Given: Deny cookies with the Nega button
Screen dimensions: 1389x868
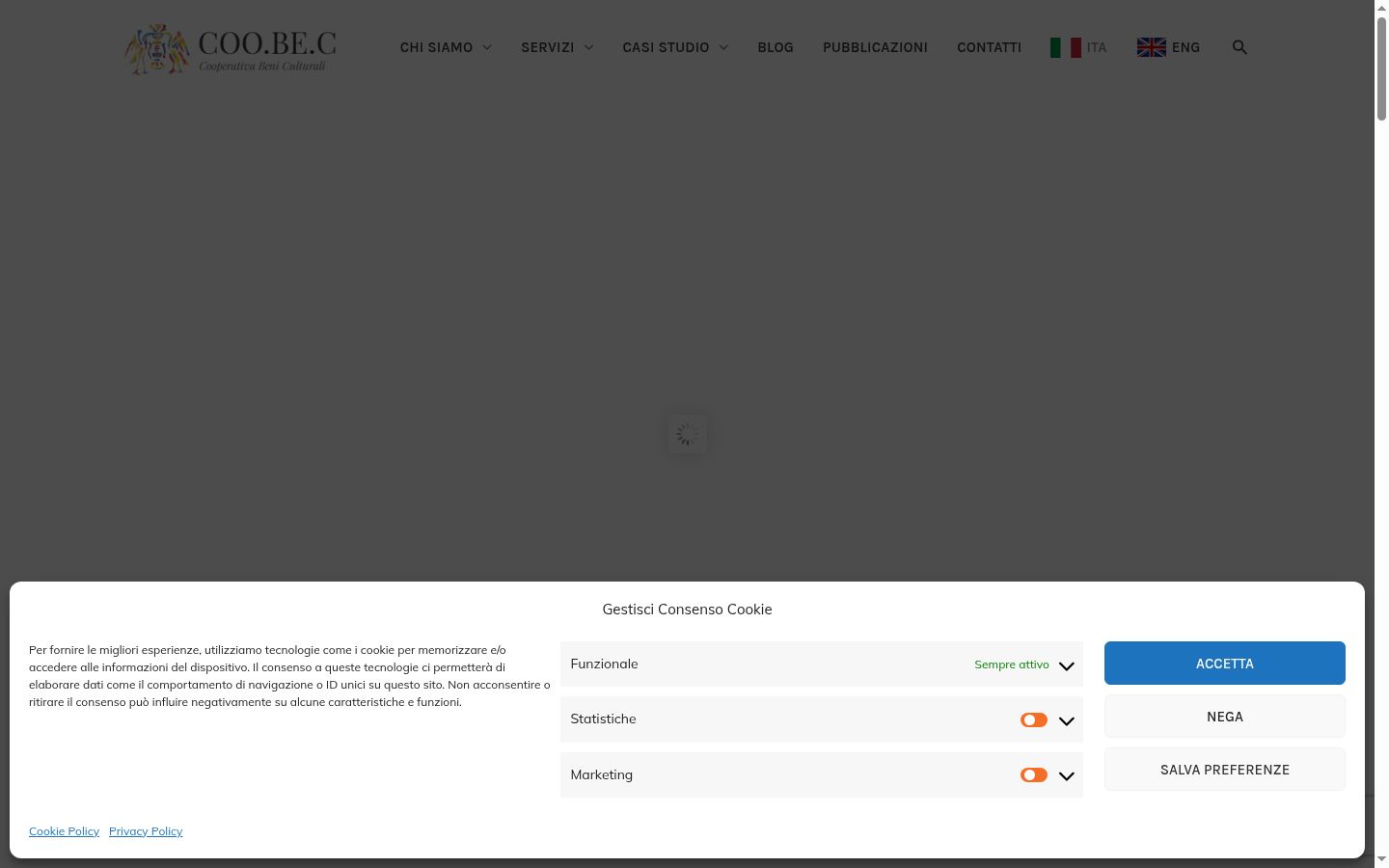Looking at the screenshot, I should pyautogui.click(x=1225, y=717).
